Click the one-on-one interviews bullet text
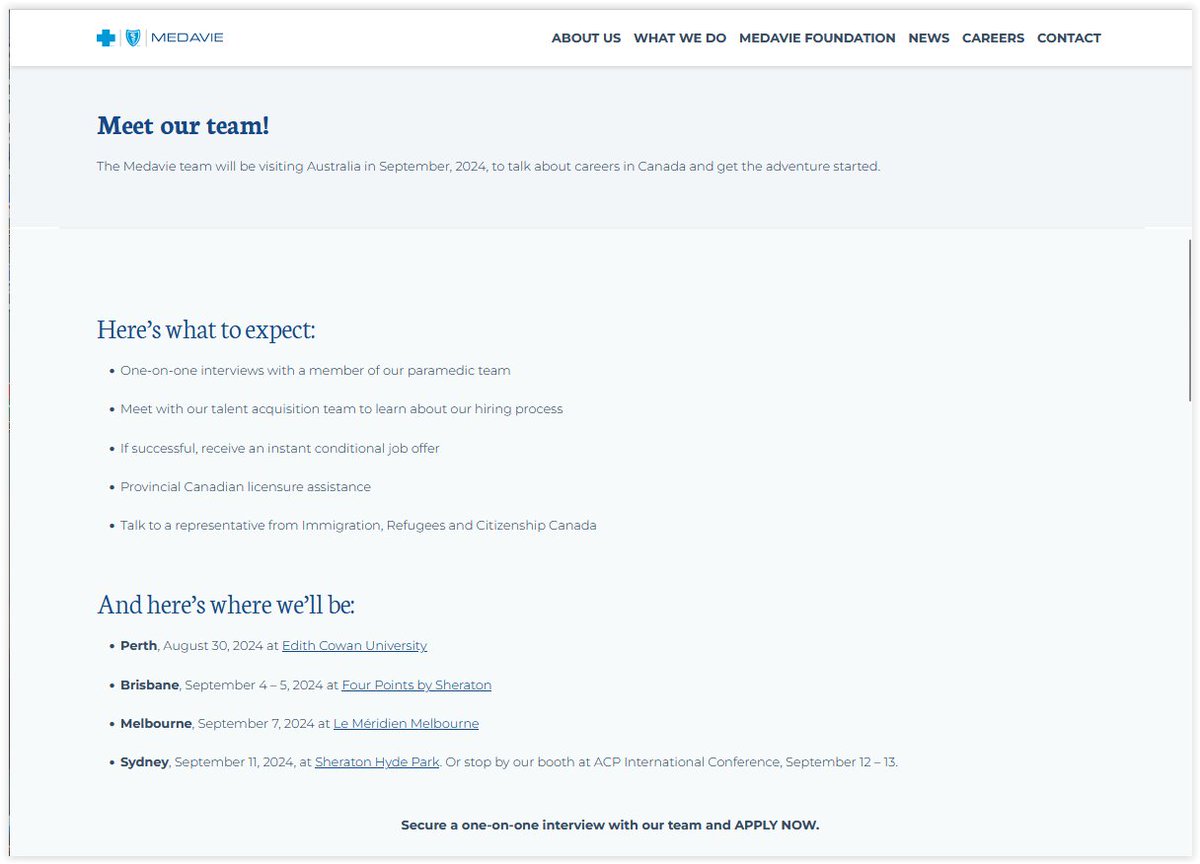The image size is (1200, 864). (x=315, y=371)
